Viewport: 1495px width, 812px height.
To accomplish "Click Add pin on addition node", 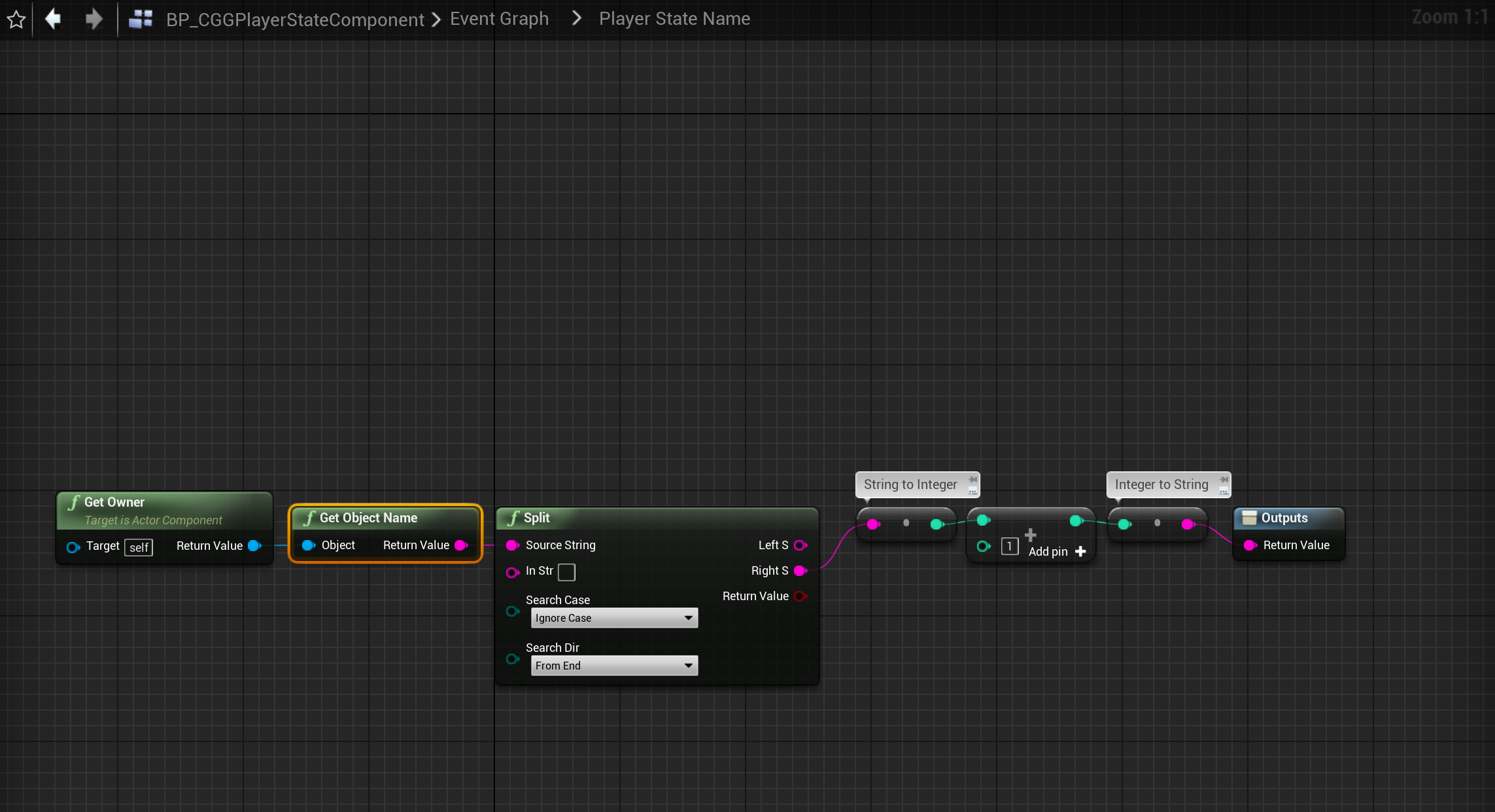I will pos(1057,551).
